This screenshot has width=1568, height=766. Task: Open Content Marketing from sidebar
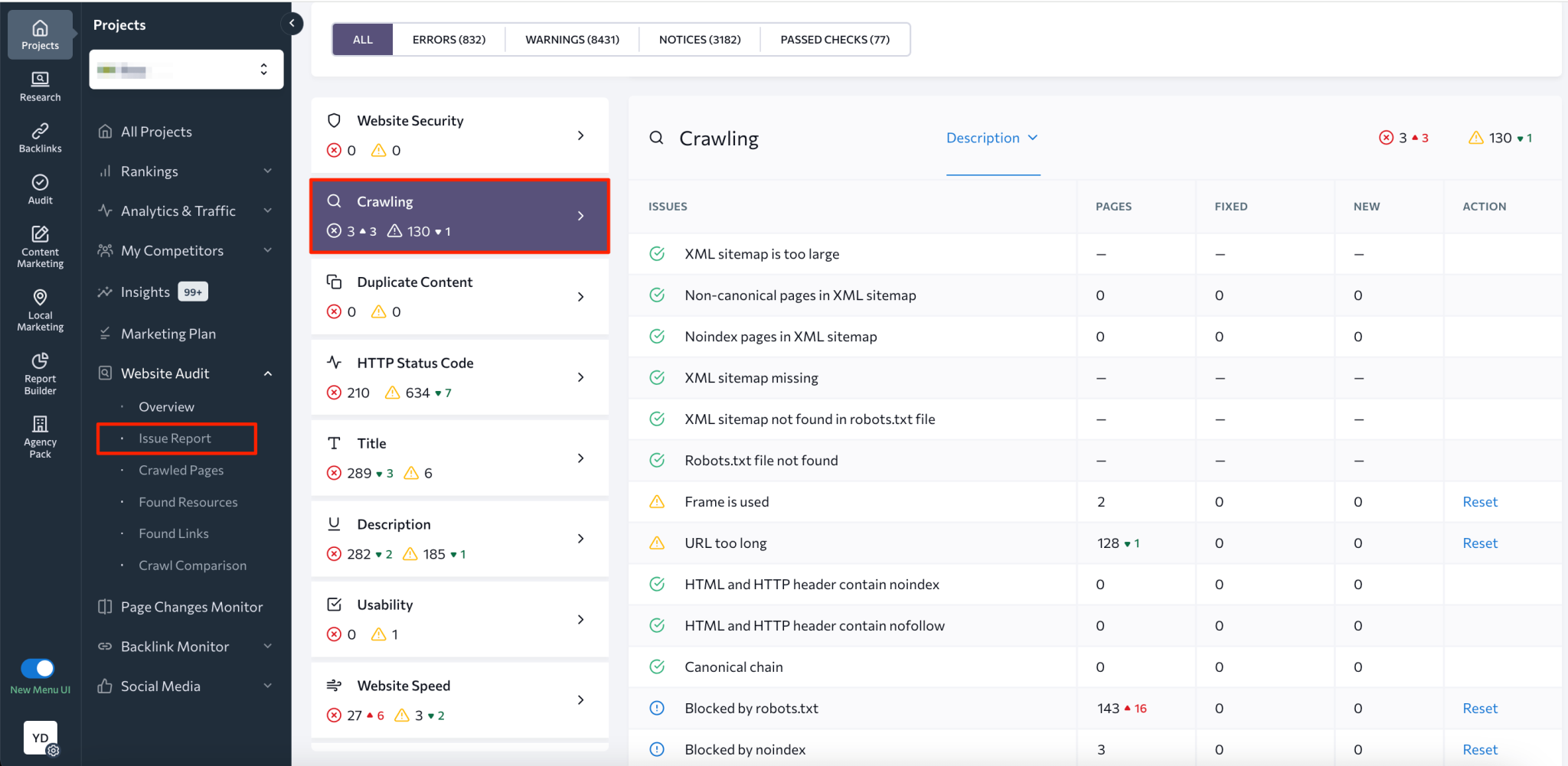[39, 245]
